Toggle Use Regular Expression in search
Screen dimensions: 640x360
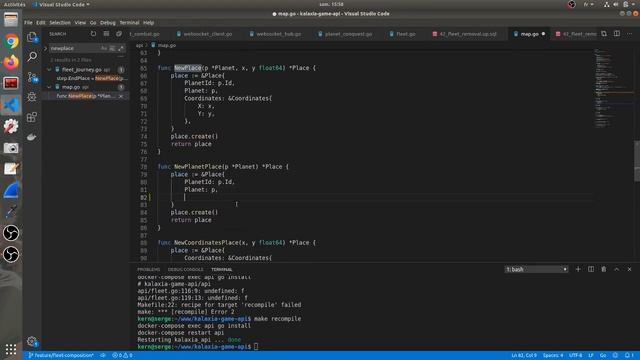tap(121, 48)
